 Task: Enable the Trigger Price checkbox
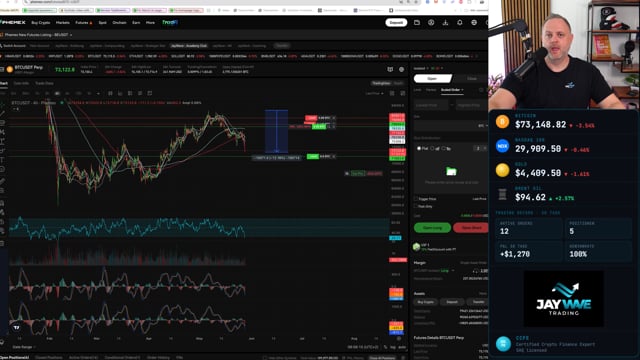coord(416,199)
